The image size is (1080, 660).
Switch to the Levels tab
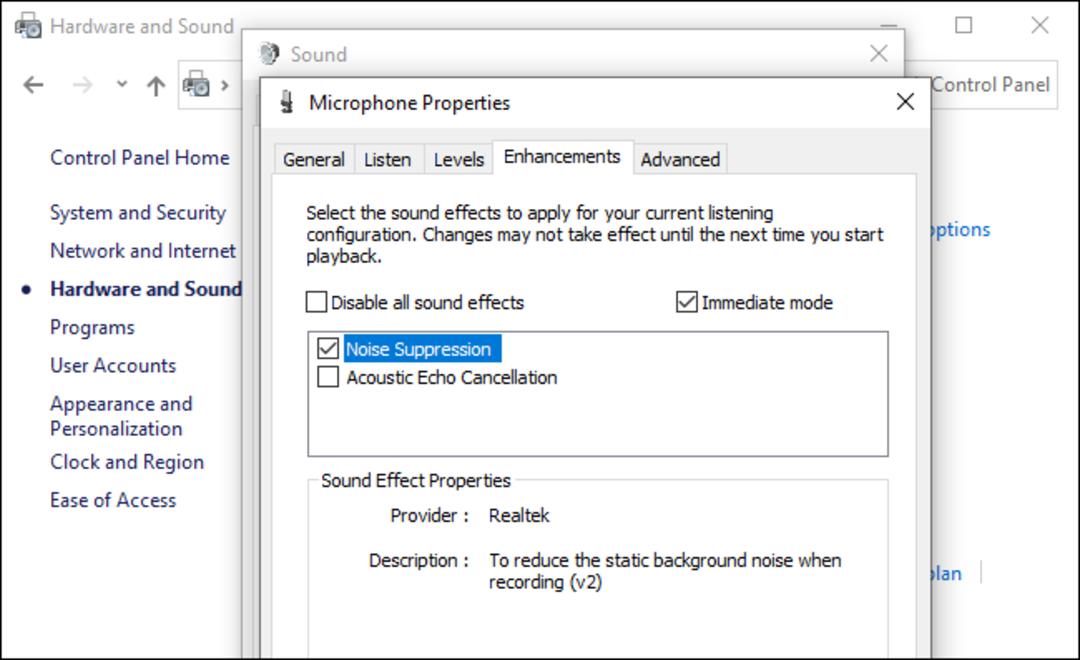pos(459,159)
